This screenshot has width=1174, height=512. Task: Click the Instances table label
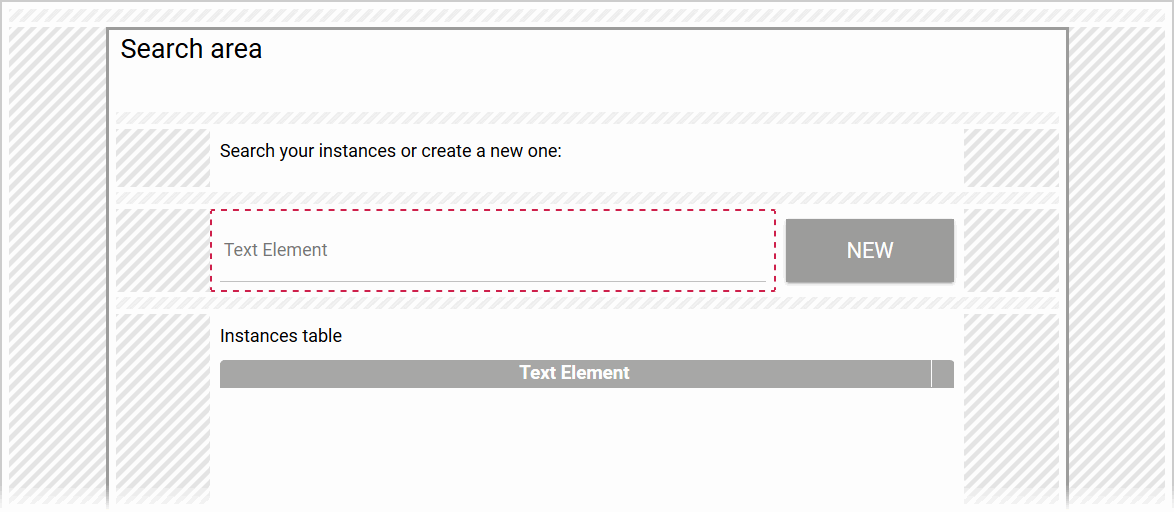pyautogui.click(x=281, y=336)
